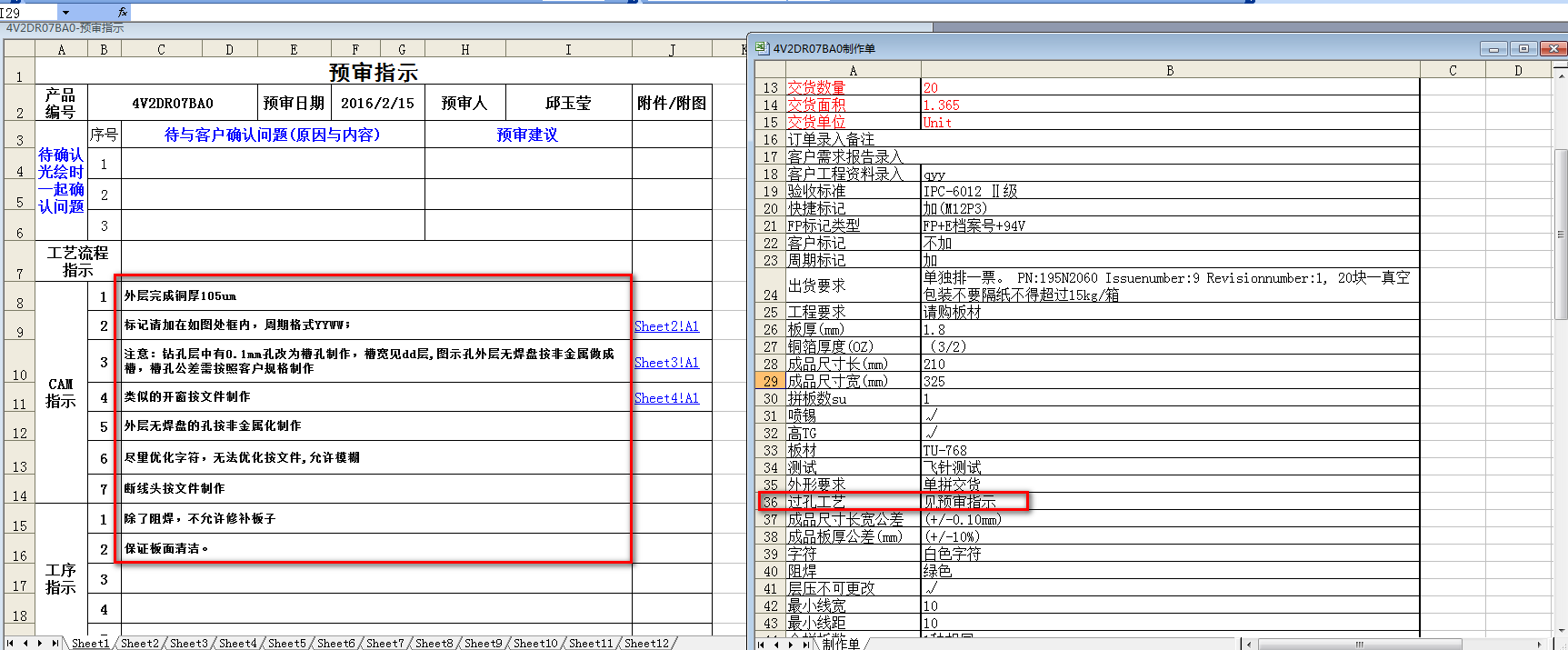Click vertical scrollbar of 制作单 window
This screenshot has height=650, width=1568.
(x=1561, y=235)
